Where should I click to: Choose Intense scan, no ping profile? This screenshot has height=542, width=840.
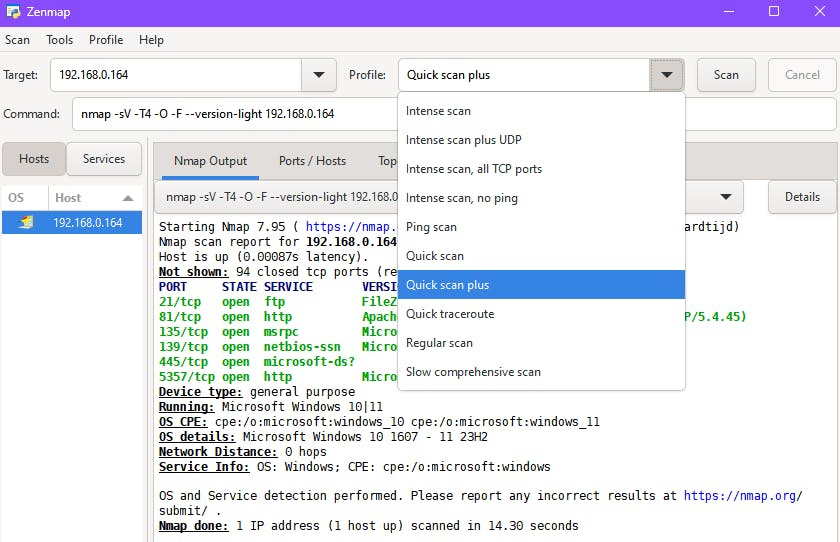[x=542, y=198]
